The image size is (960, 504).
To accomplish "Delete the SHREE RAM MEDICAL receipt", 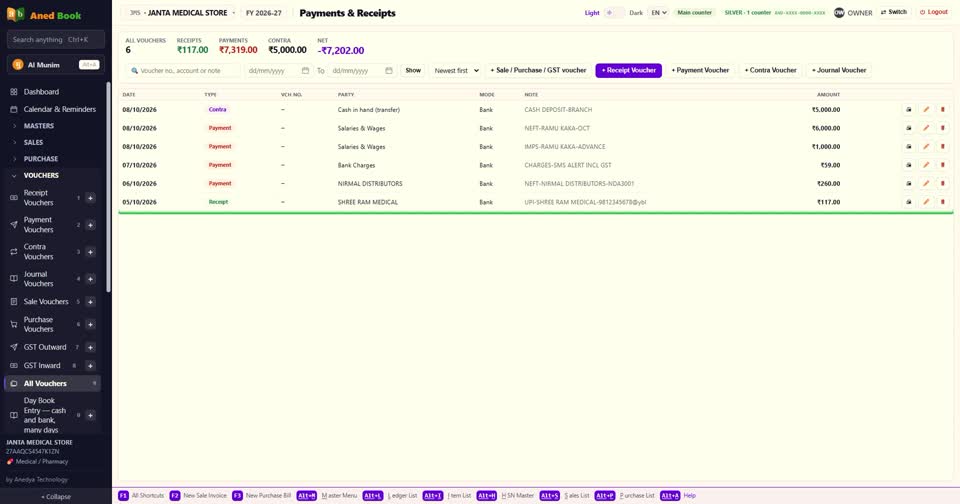I will (x=943, y=201).
